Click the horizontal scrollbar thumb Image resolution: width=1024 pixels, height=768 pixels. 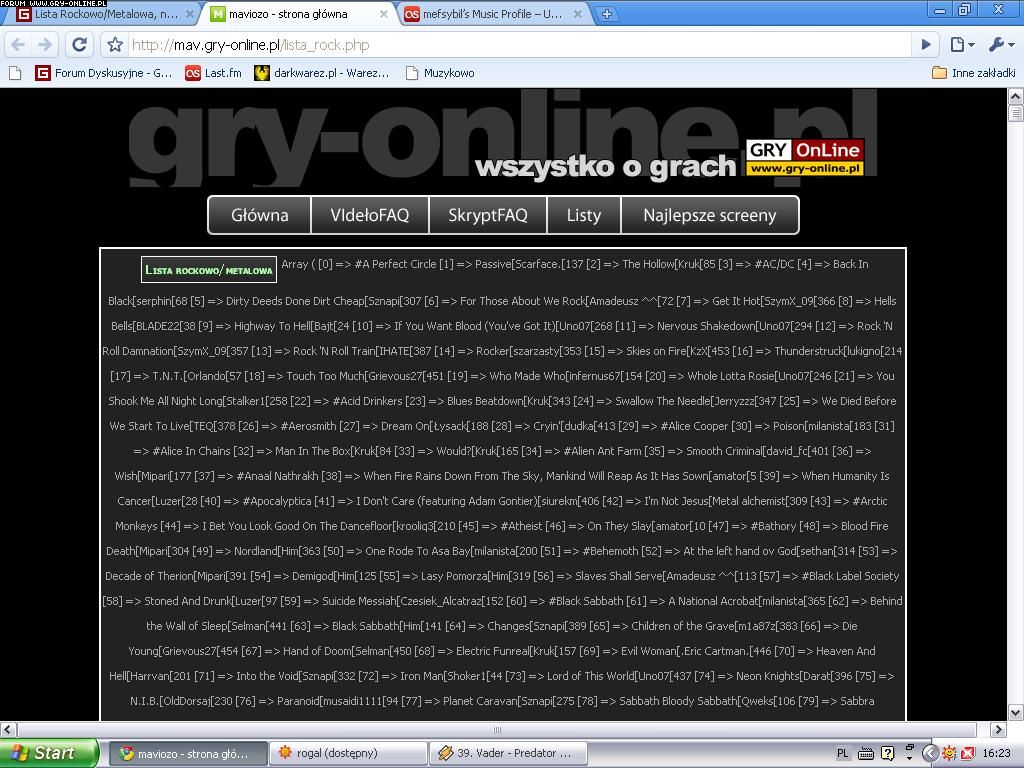tap(497, 729)
